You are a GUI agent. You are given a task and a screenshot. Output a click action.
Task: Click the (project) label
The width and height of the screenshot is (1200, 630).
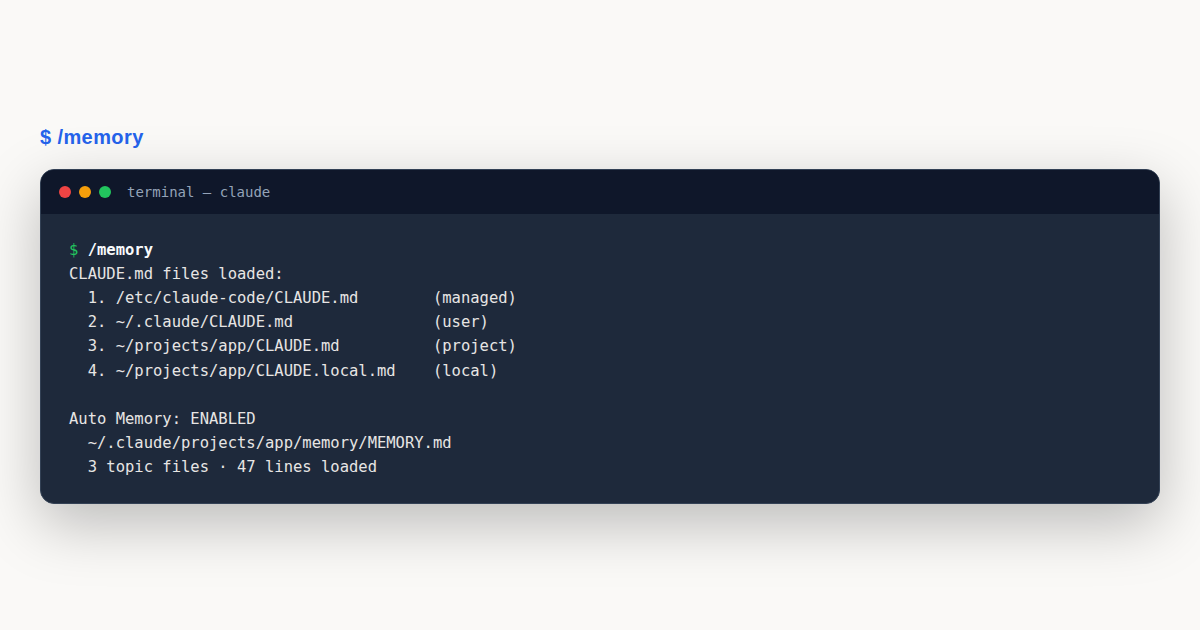click(x=475, y=346)
